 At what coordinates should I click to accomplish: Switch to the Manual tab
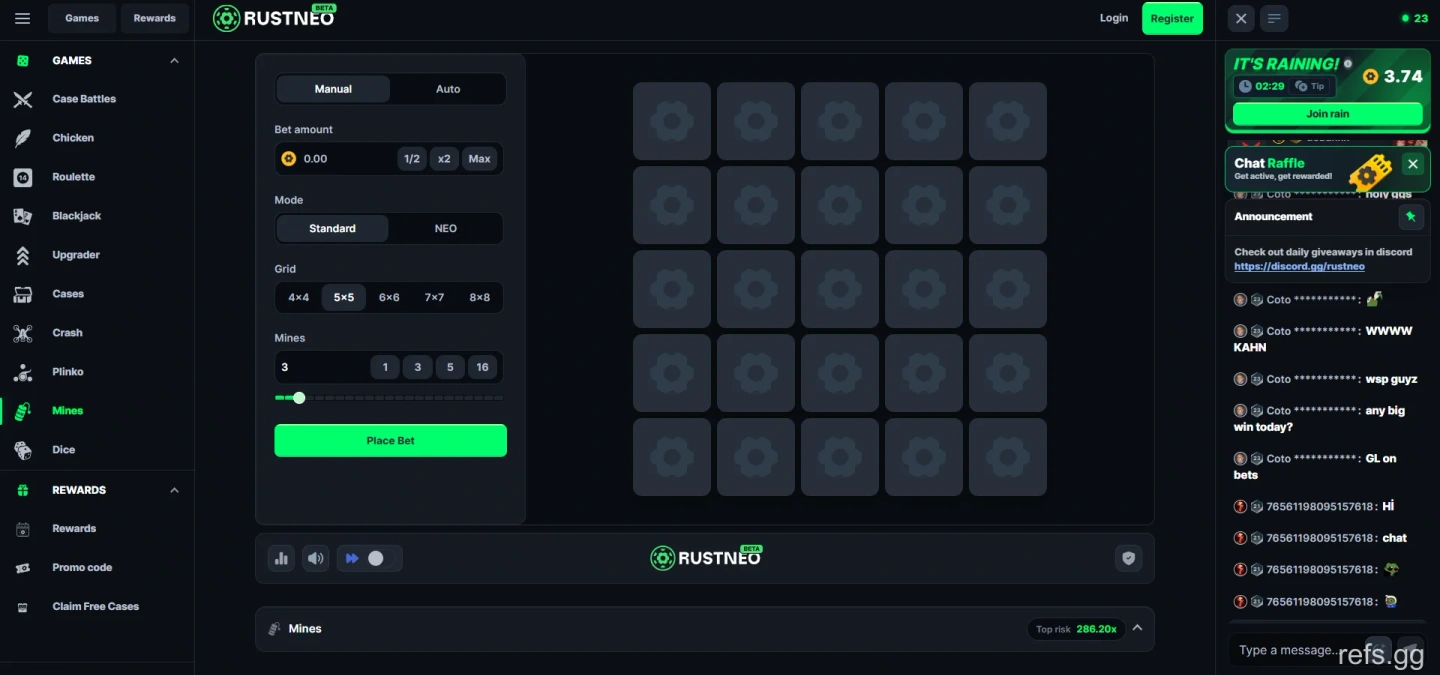(x=333, y=89)
